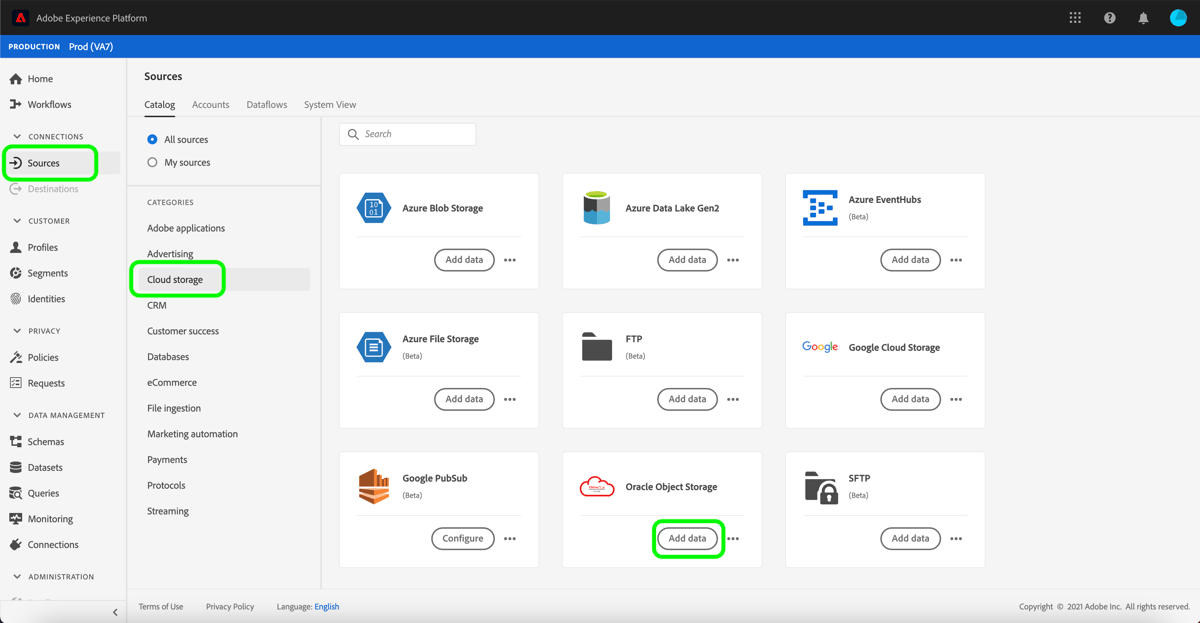Open the notifications bell icon
This screenshot has height=623, width=1200.
pyautogui.click(x=1143, y=18)
